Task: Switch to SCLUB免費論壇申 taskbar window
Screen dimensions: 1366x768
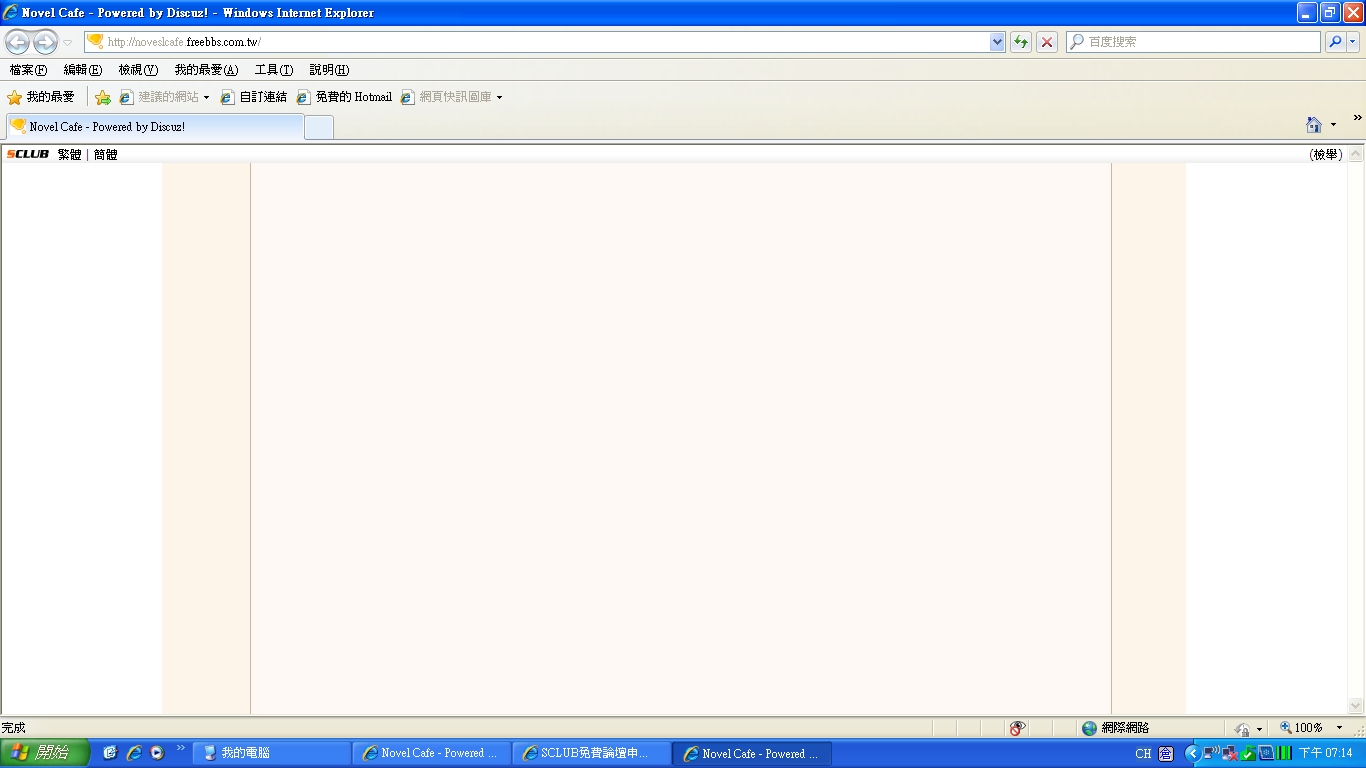Action: [591, 753]
